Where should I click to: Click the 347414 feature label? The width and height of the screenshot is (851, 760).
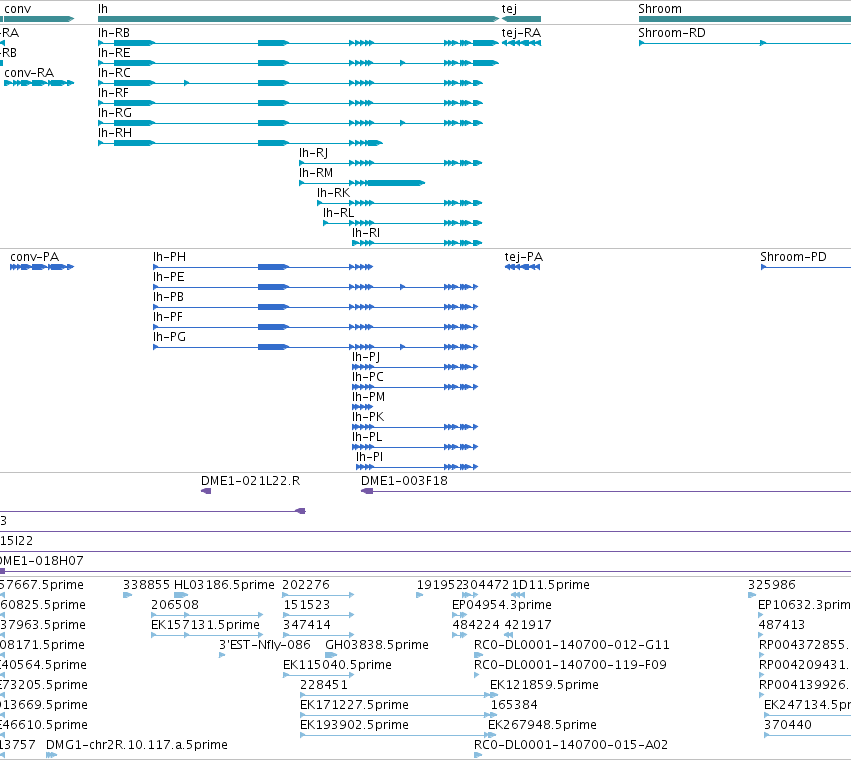coord(307,625)
